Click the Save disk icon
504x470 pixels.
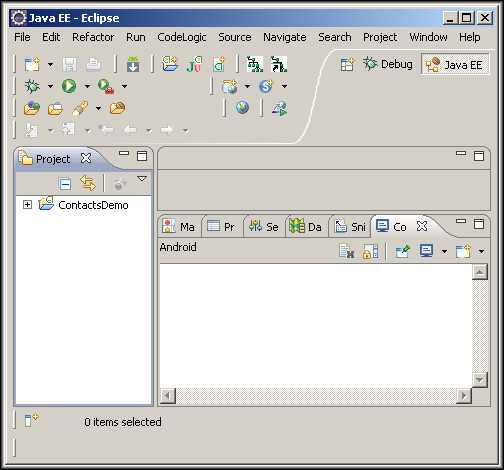(69, 64)
